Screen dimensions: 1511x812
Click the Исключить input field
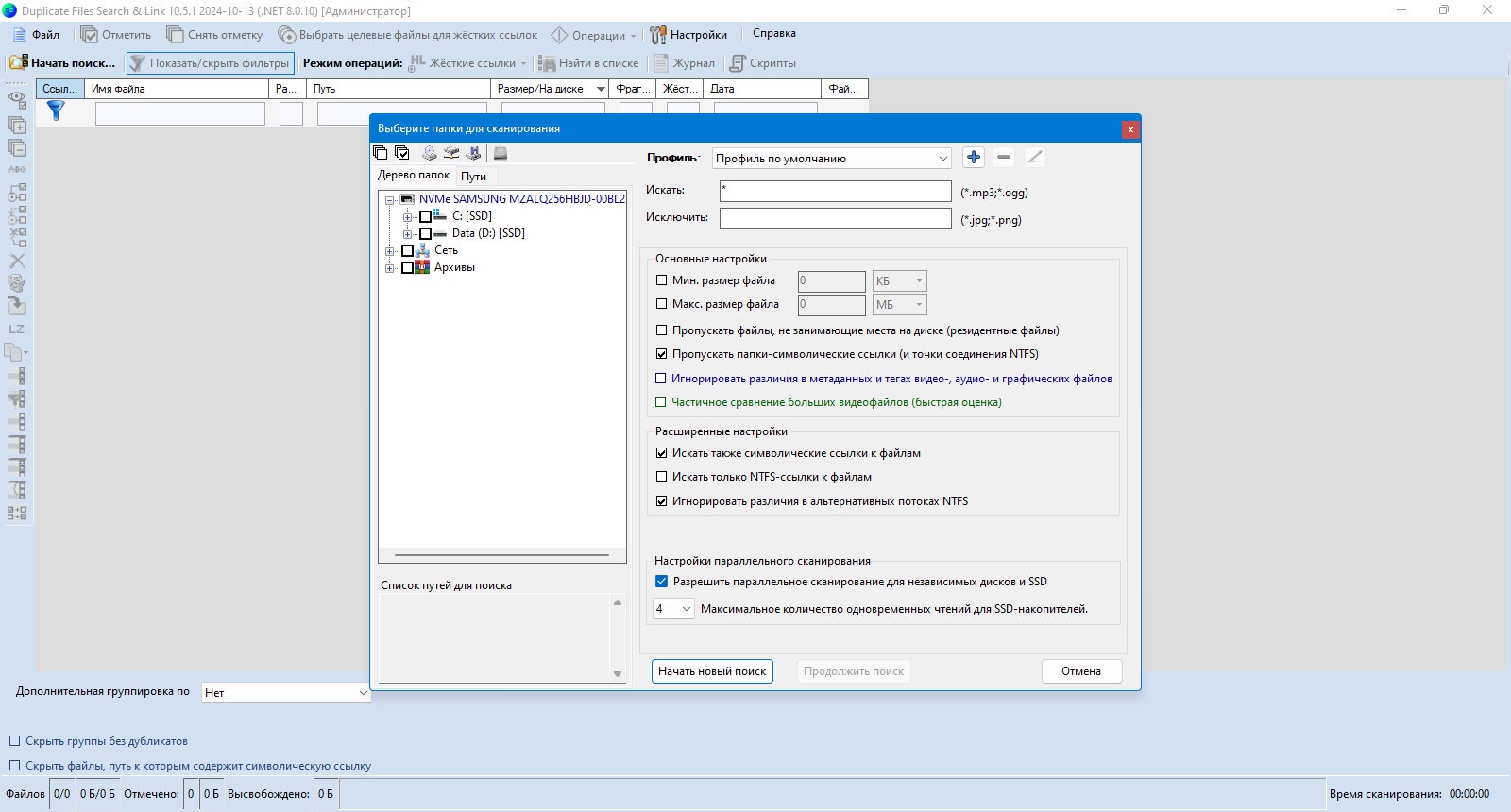(x=835, y=218)
